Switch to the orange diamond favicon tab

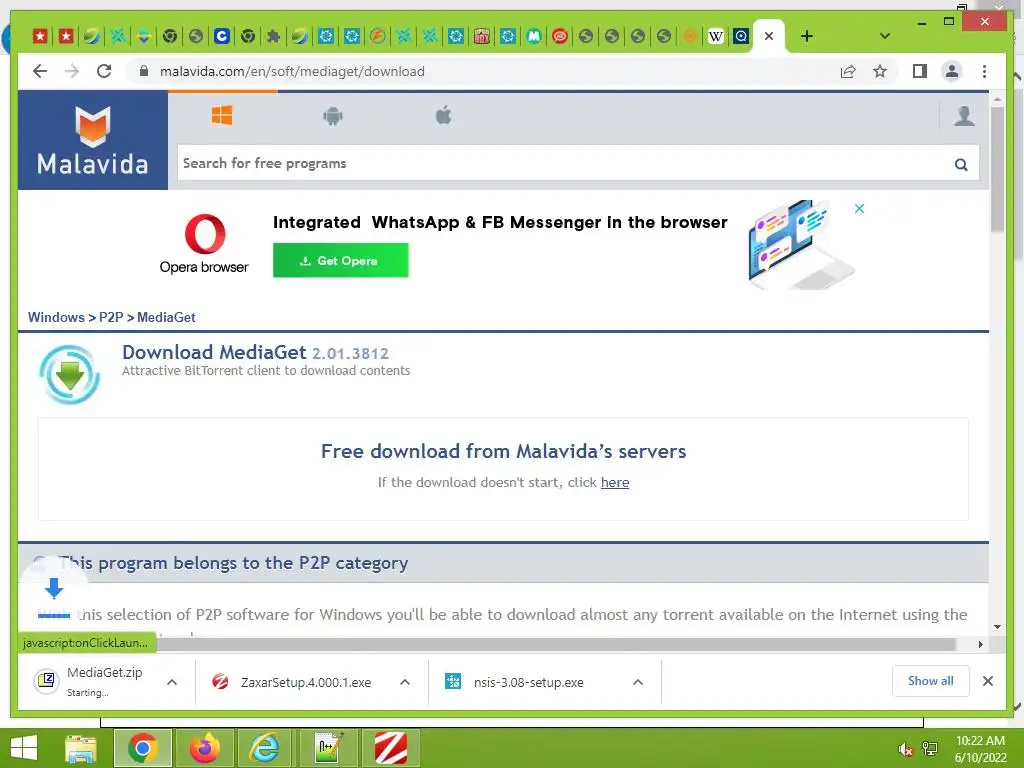click(x=690, y=36)
